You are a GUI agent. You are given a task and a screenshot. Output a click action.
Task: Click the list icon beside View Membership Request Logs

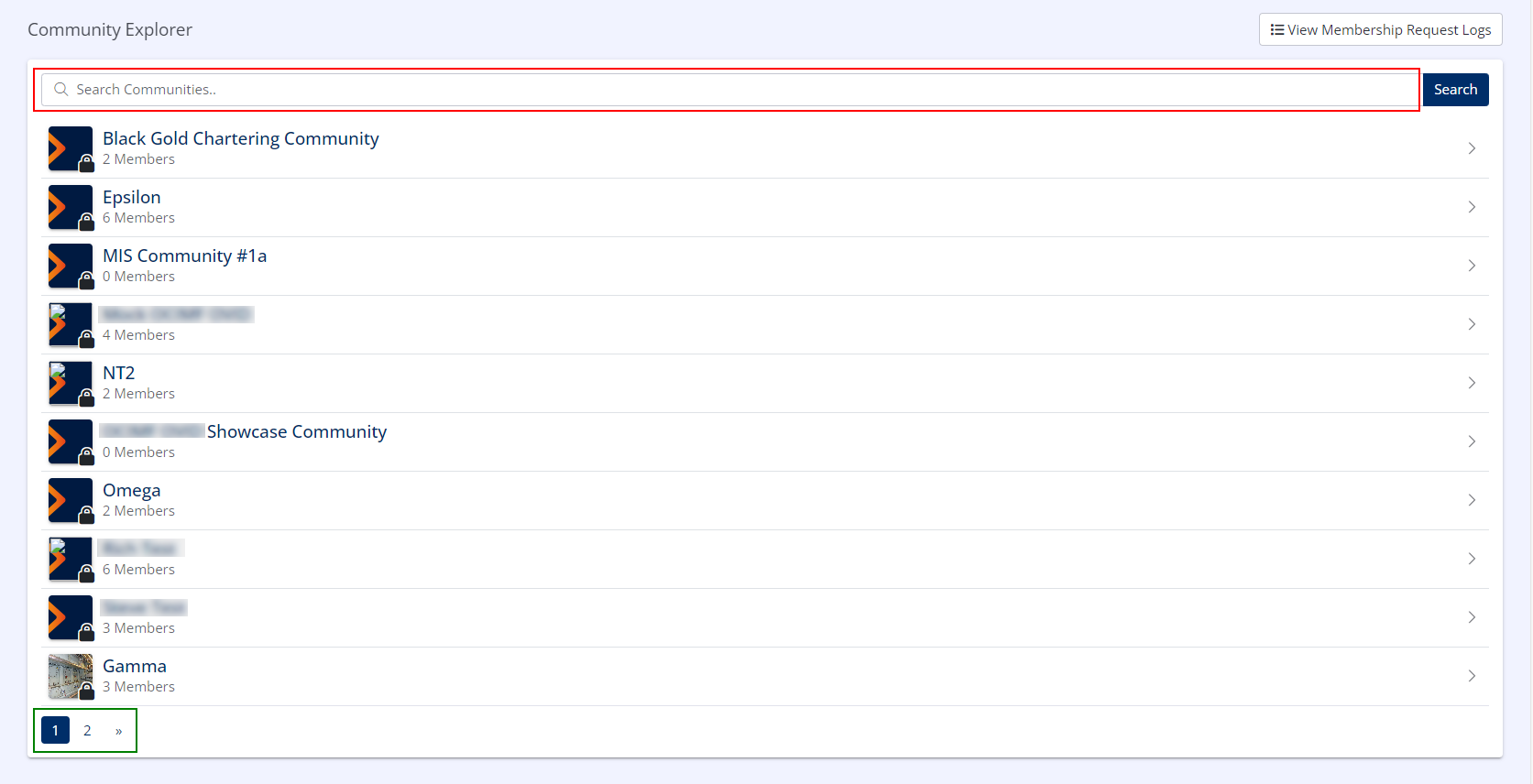click(x=1276, y=30)
